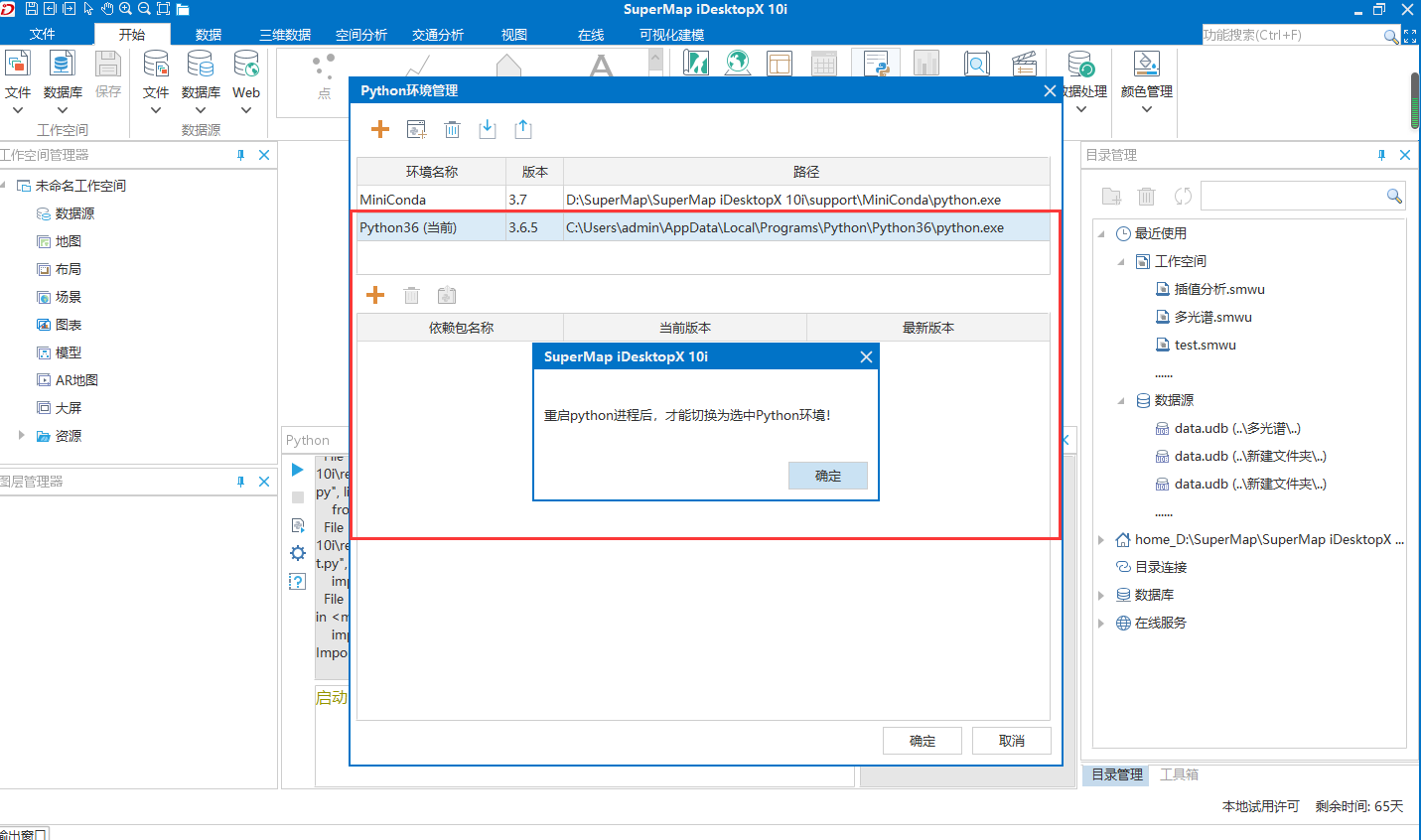
Task: Click 确定 in the restart-python message box
Action: coord(827,476)
